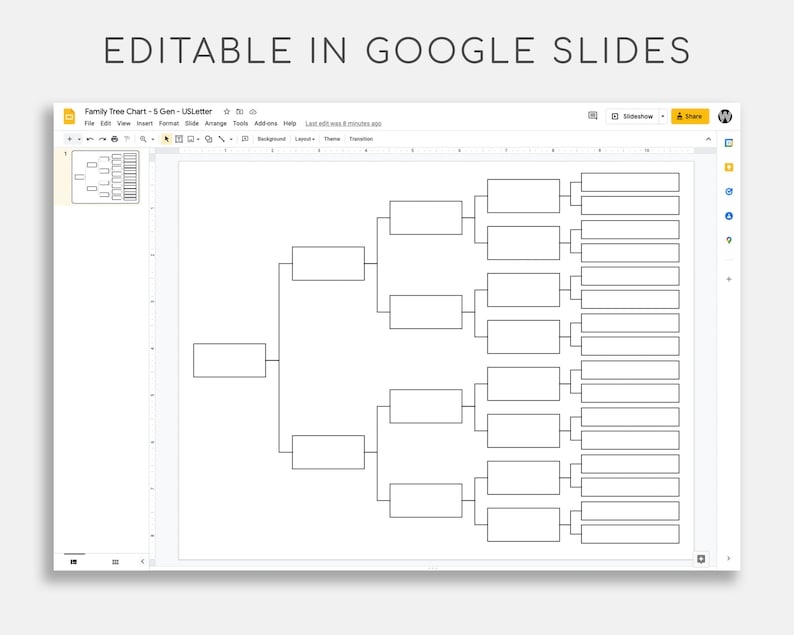Screen dimensions: 794x635
Task: Open the Calendar side panel icon
Action: tap(729, 143)
